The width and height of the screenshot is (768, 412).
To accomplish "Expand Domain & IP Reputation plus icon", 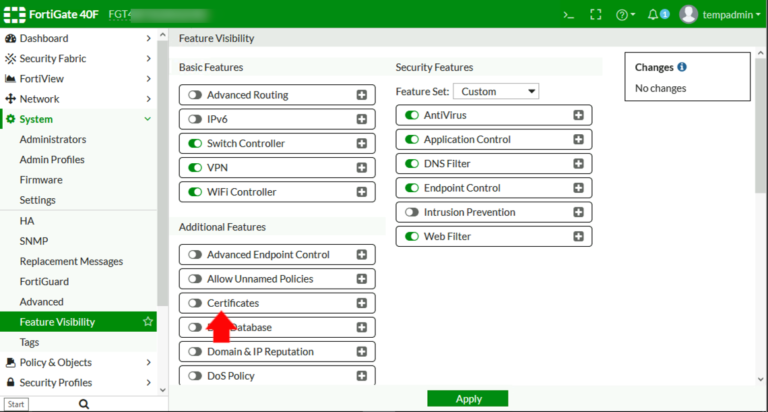I will (x=361, y=352).
